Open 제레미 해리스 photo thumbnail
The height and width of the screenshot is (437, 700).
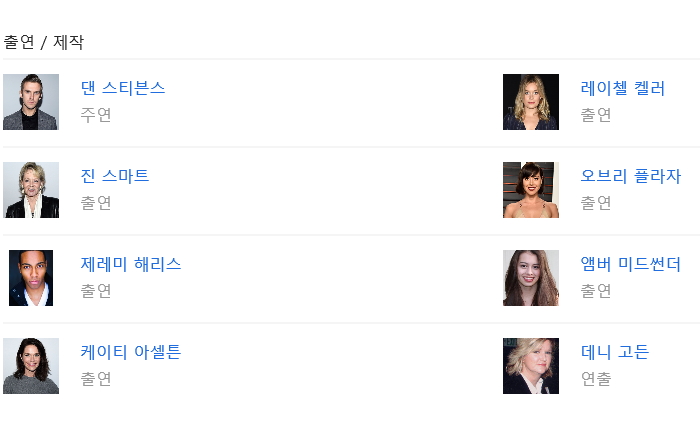point(31,278)
